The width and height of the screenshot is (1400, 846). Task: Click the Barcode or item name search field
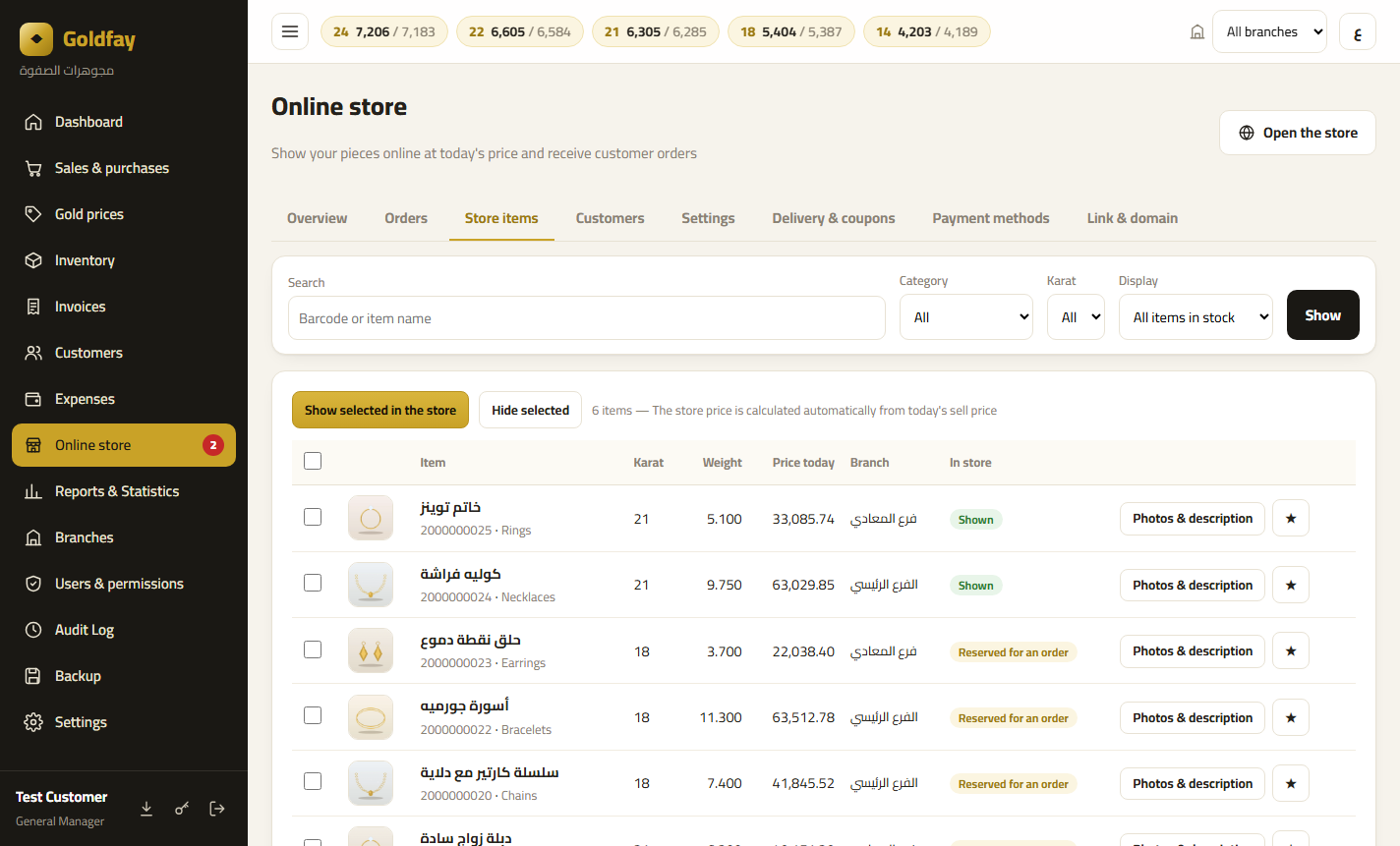[x=587, y=318]
